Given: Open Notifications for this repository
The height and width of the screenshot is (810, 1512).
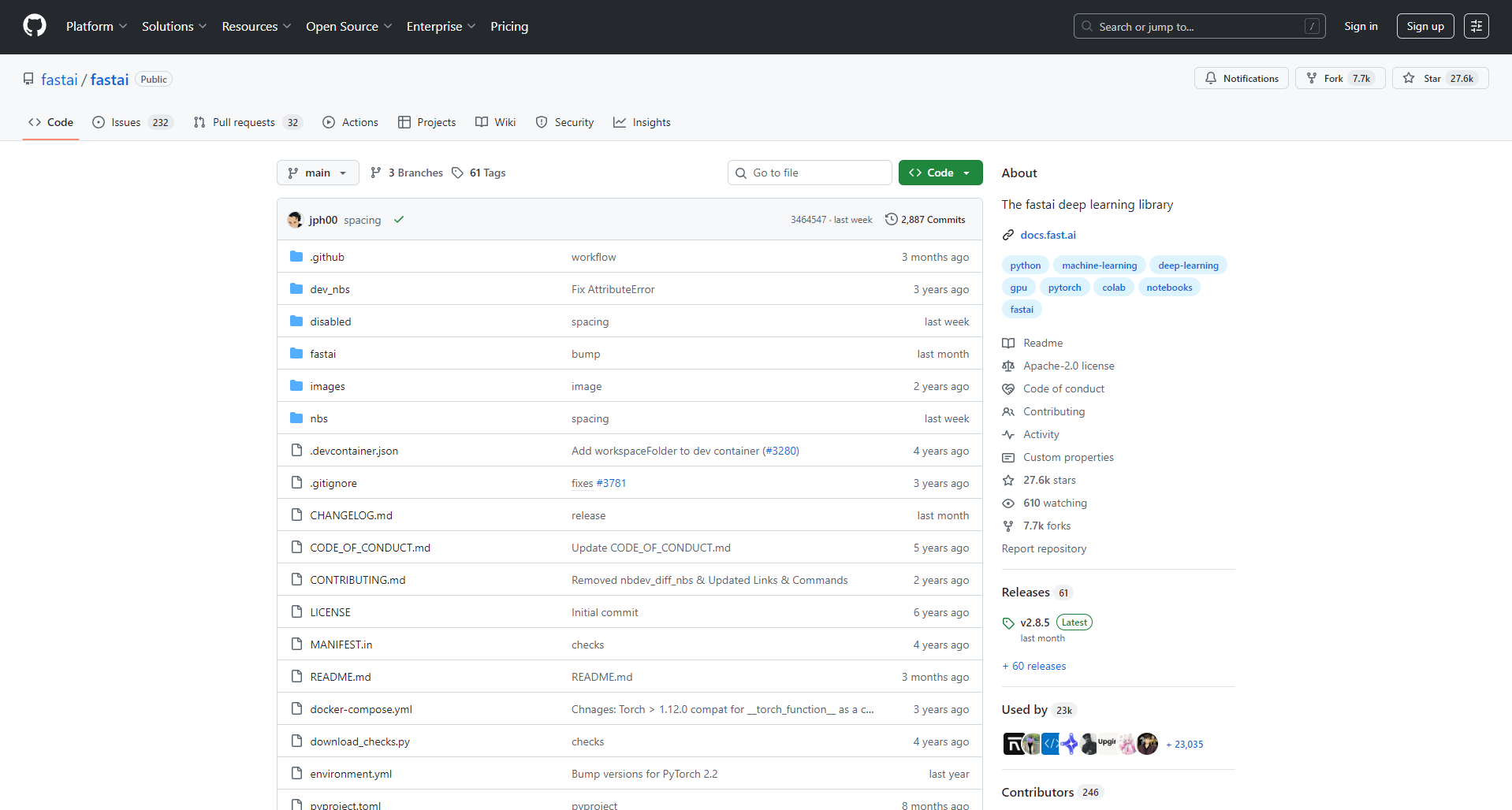Looking at the screenshot, I should (x=1242, y=78).
